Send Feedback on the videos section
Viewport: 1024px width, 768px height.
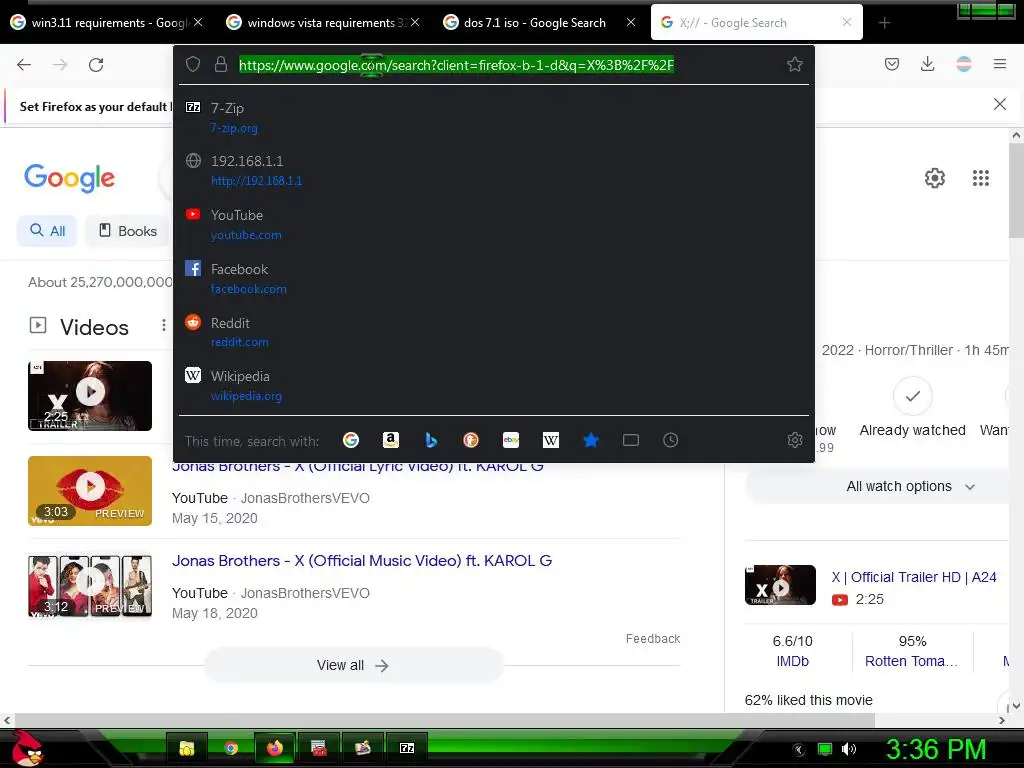[x=652, y=639]
